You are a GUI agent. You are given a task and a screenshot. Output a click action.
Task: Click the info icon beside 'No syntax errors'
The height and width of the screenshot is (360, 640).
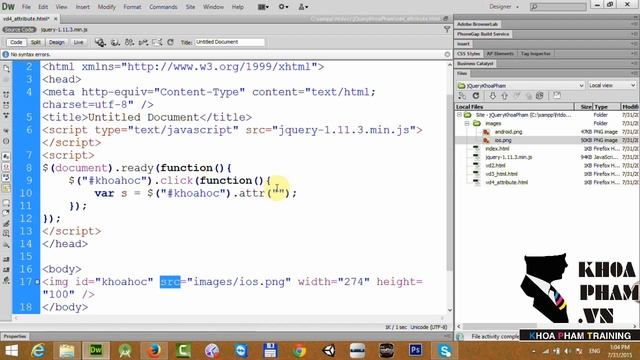(x=5, y=54)
